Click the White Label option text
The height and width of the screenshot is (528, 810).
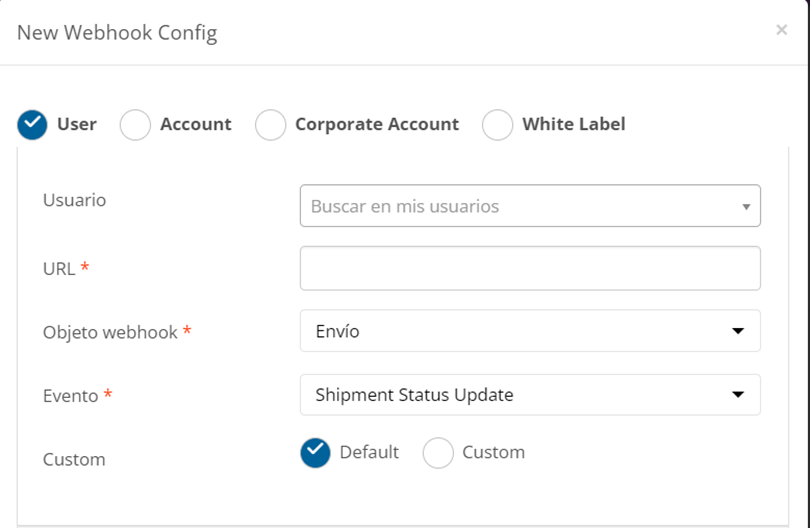(574, 124)
